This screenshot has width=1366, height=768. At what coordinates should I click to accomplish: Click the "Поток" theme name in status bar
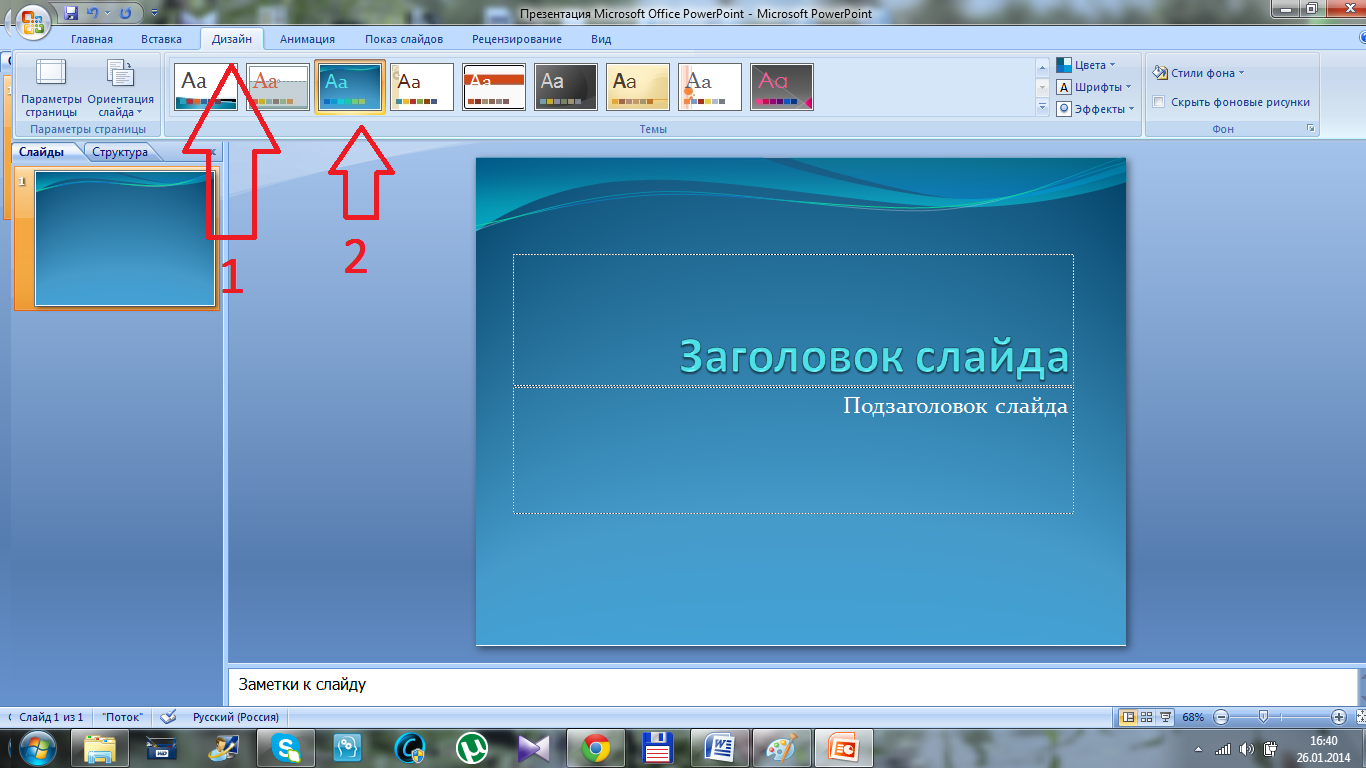[122, 717]
